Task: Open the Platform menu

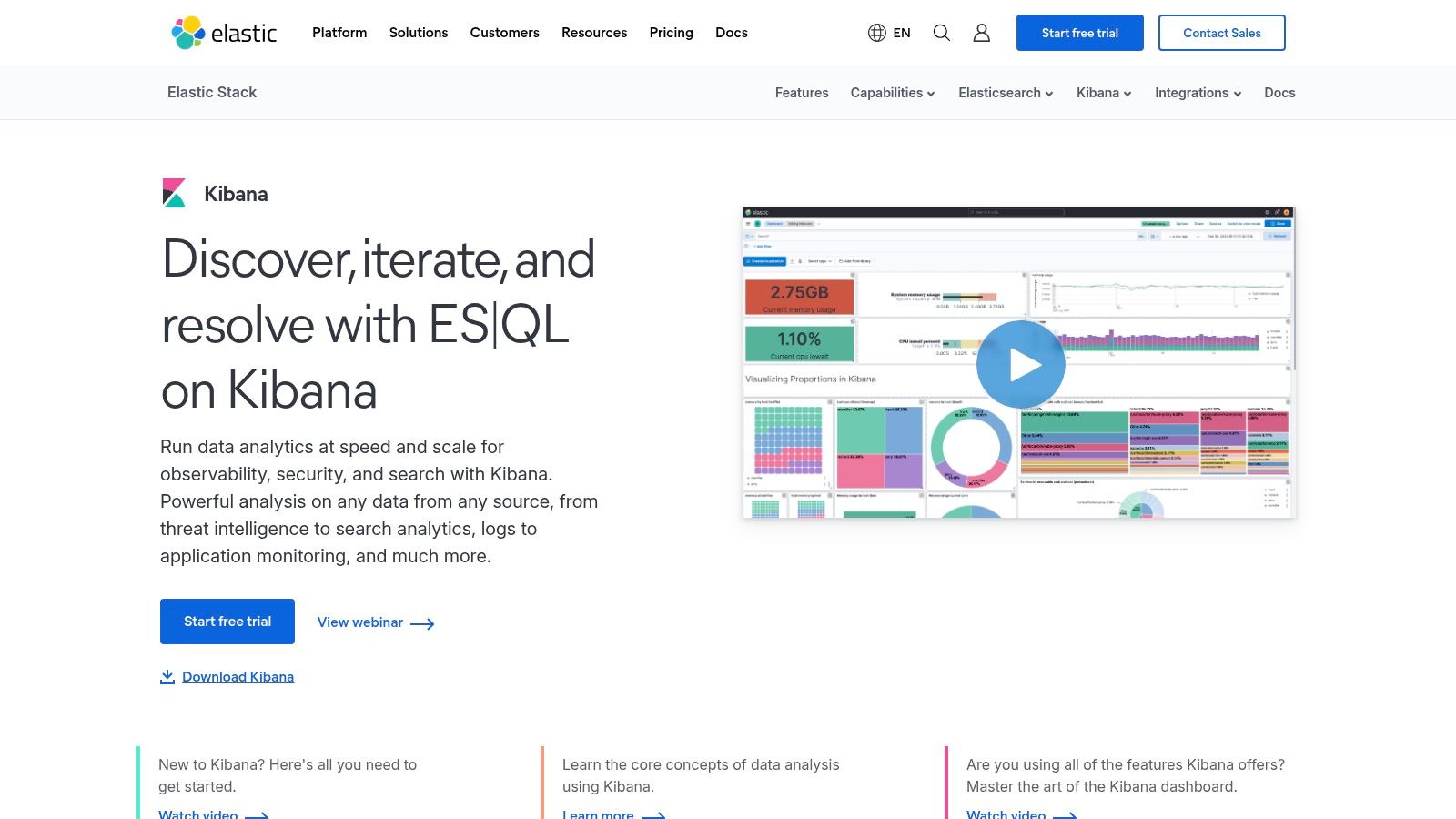Action: point(339,33)
